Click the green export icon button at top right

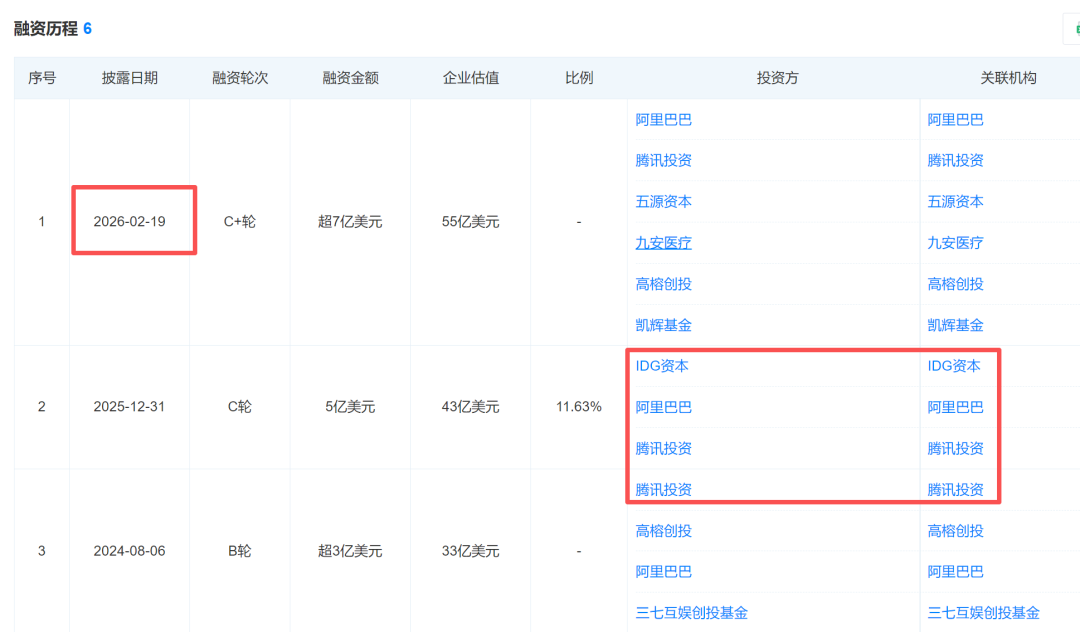(1073, 29)
